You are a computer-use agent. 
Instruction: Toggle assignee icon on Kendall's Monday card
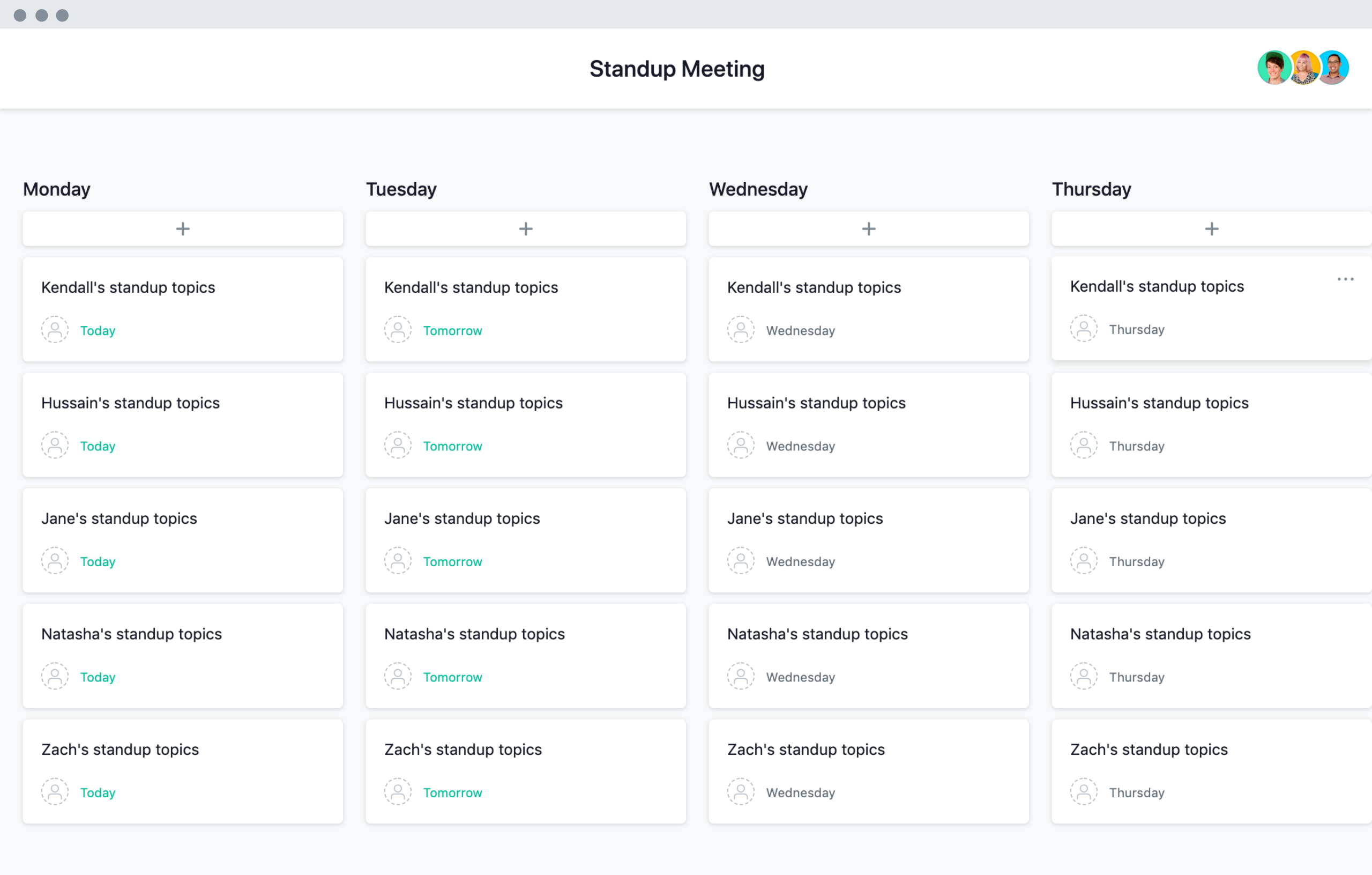point(54,329)
